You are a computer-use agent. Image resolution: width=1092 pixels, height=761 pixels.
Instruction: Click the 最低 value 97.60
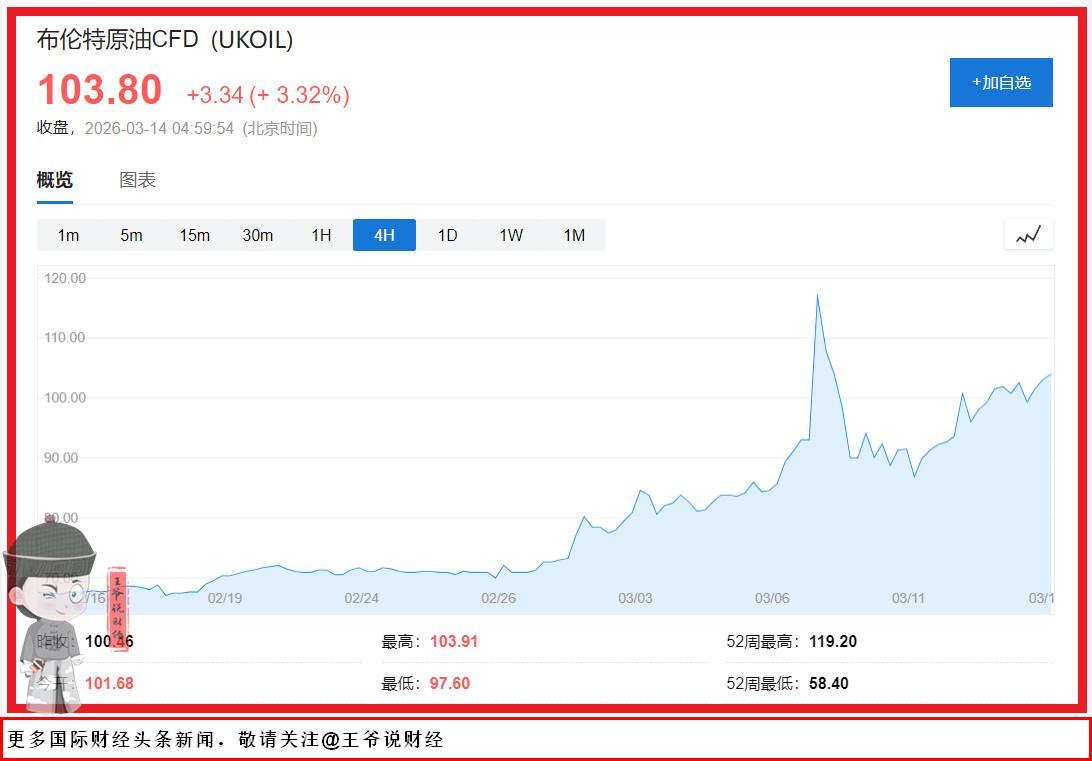450,683
